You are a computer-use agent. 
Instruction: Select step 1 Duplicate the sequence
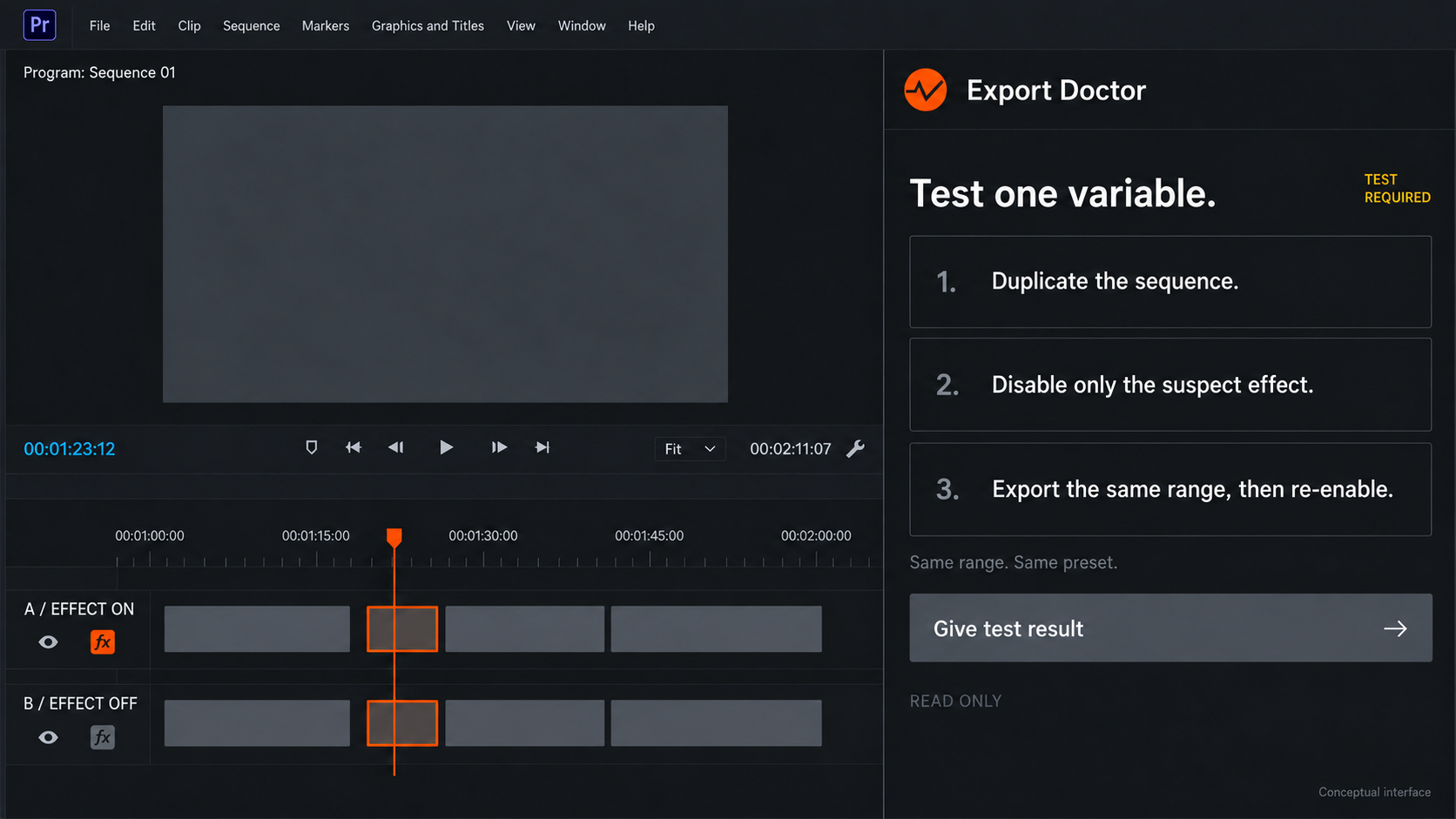[x=1170, y=282]
